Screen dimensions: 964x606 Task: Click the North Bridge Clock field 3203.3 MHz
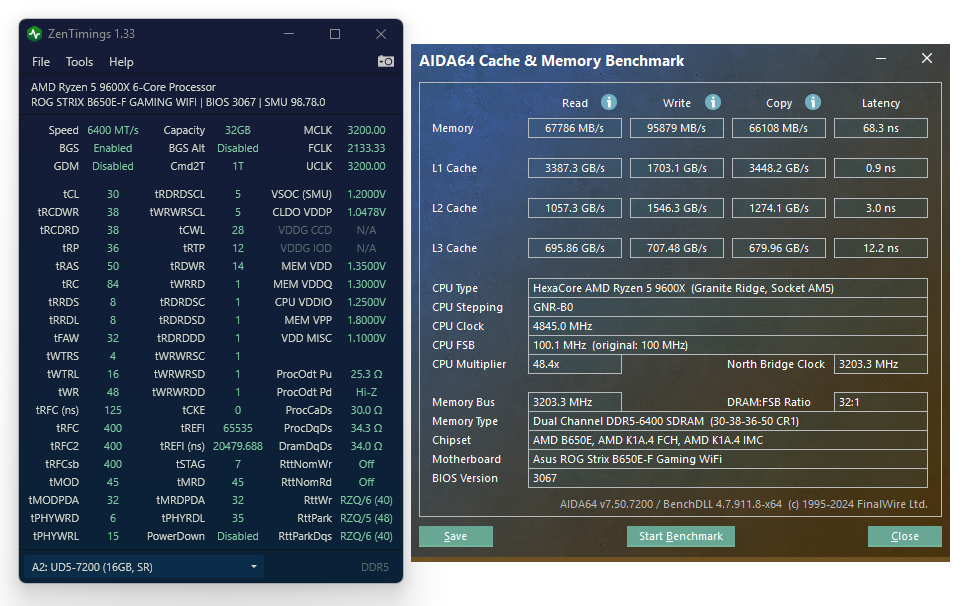[x=881, y=364]
